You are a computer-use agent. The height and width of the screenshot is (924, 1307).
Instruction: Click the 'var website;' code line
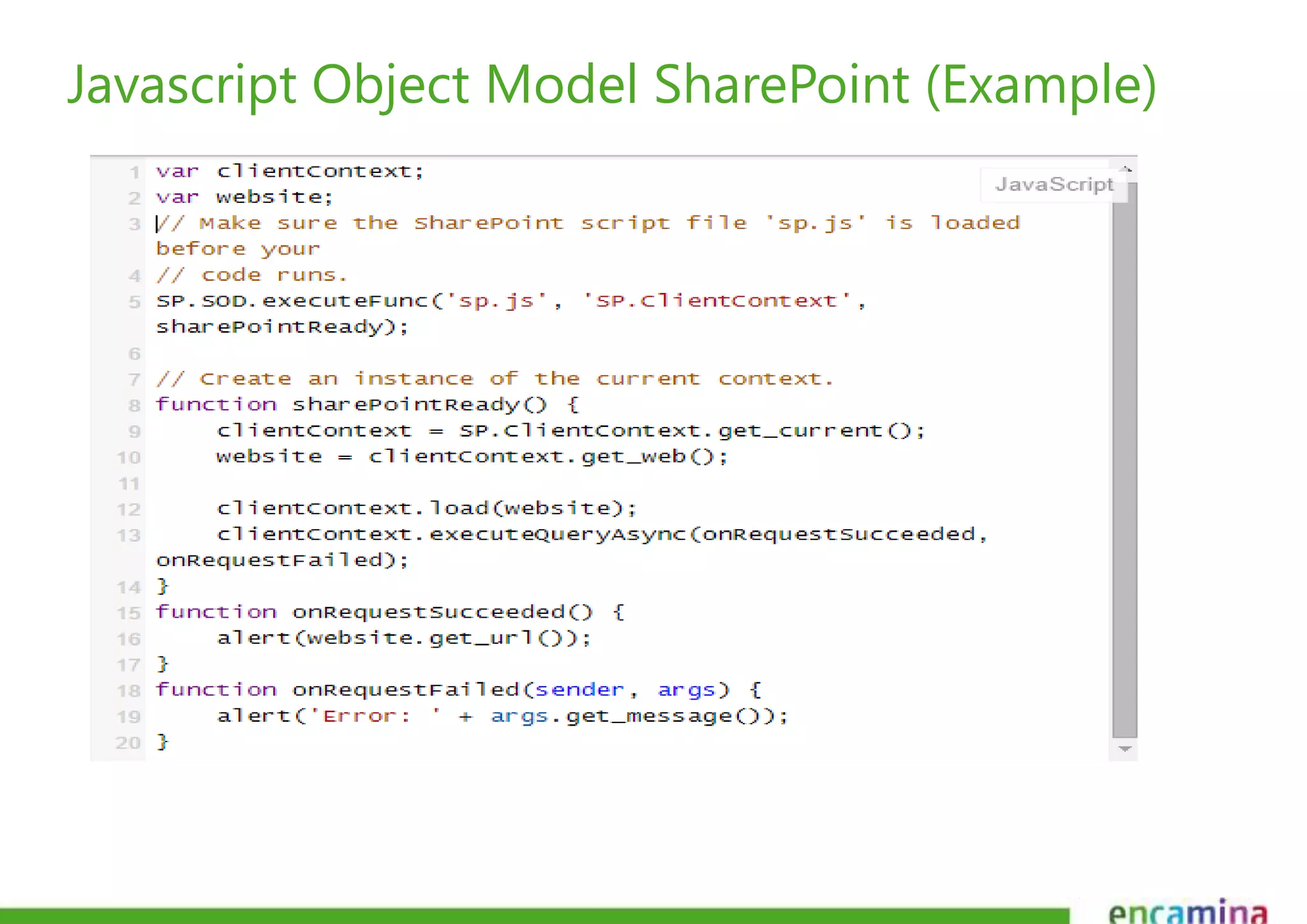(244, 197)
